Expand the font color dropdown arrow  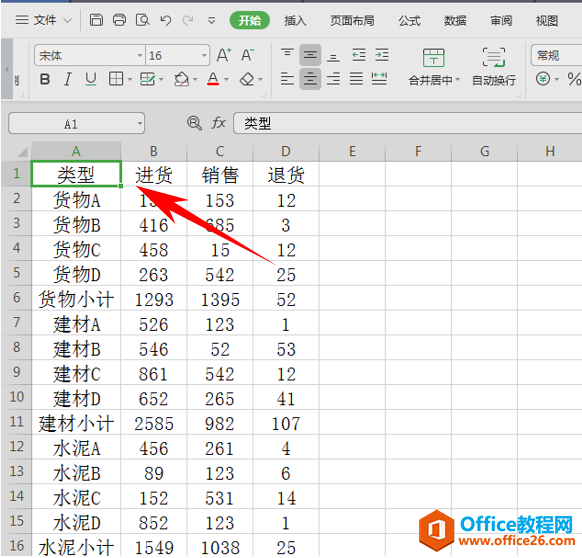coord(226,79)
